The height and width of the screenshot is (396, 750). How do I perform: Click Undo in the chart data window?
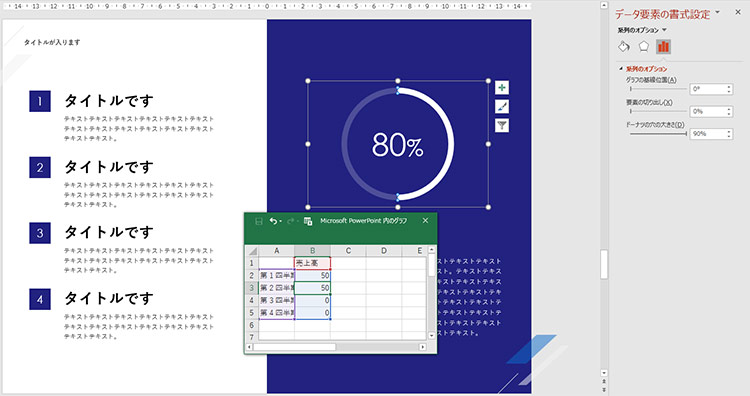coord(273,221)
